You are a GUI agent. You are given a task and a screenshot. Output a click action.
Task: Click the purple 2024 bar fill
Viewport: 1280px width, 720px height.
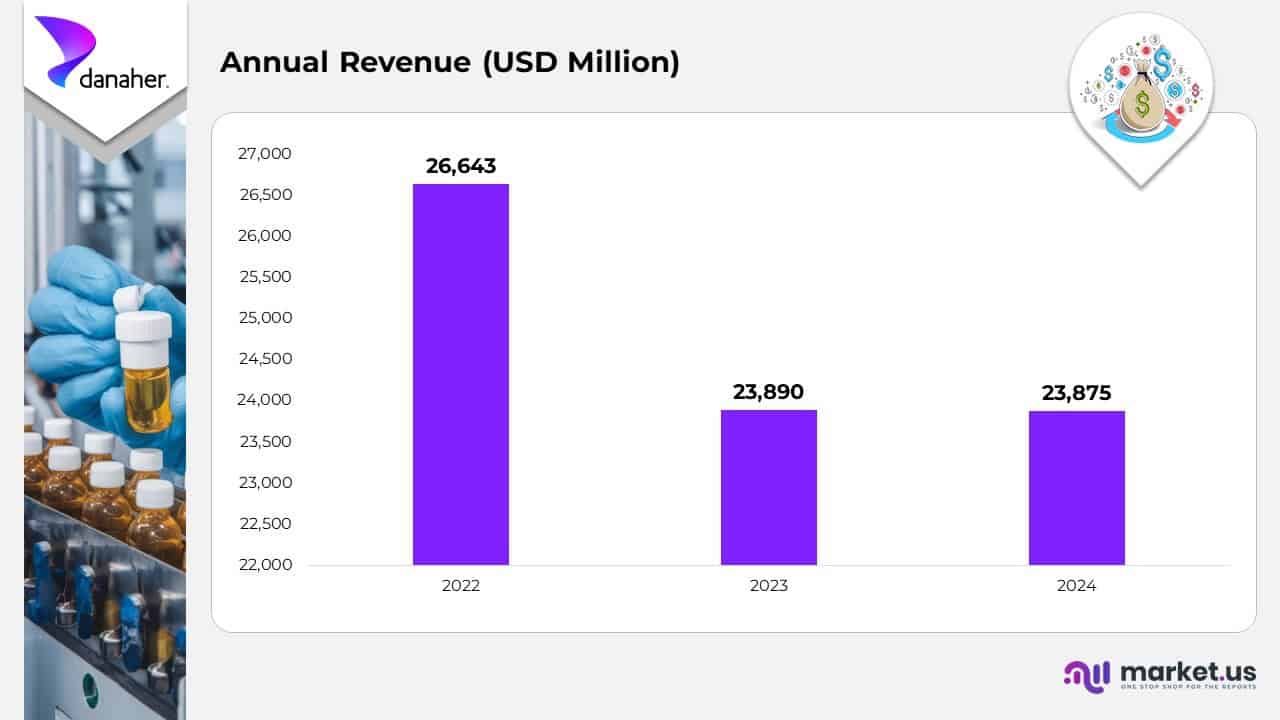(1076, 487)
